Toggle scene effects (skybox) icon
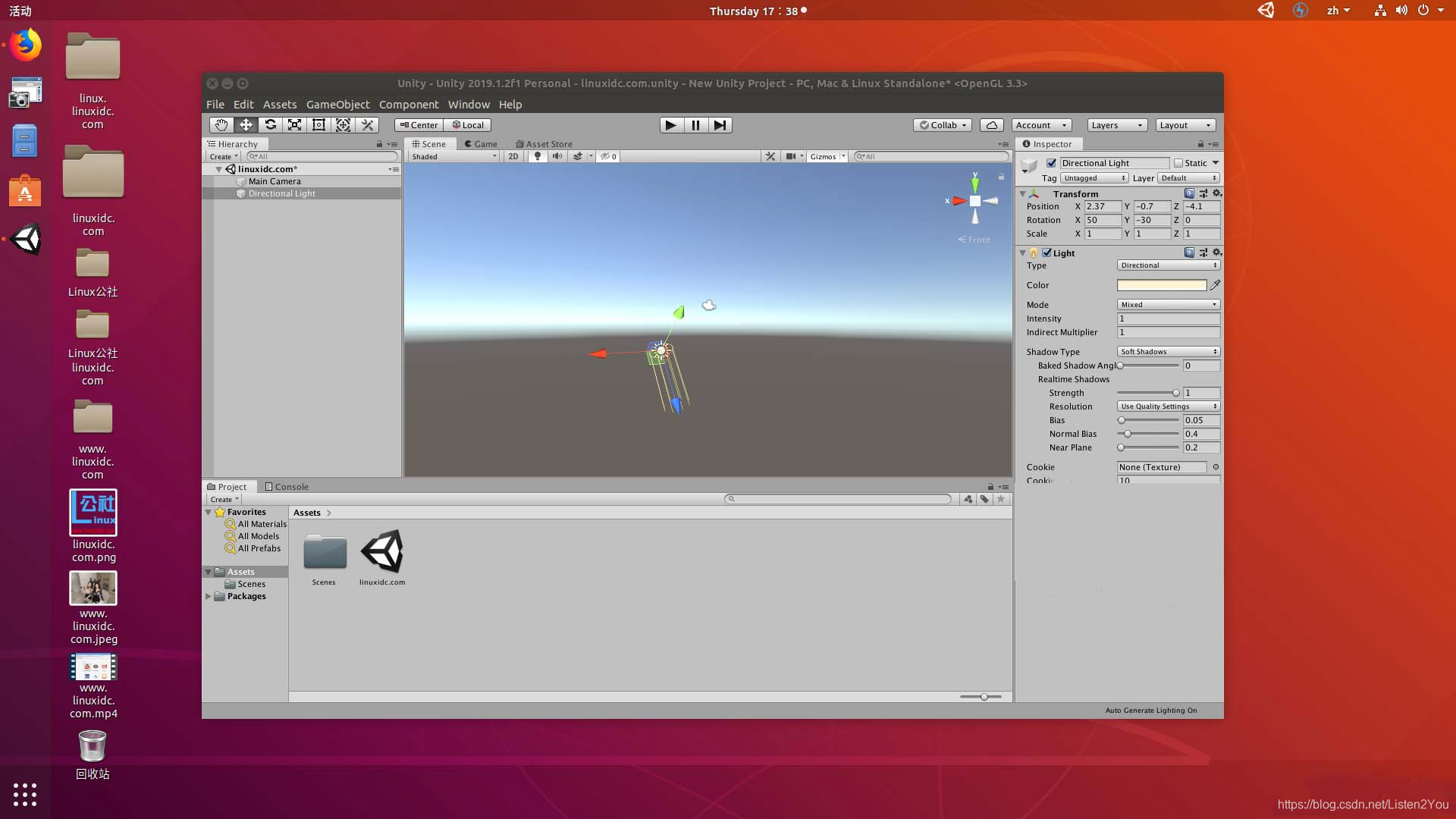The height and width of the screenshot is (819, 1456). point(577,156)
